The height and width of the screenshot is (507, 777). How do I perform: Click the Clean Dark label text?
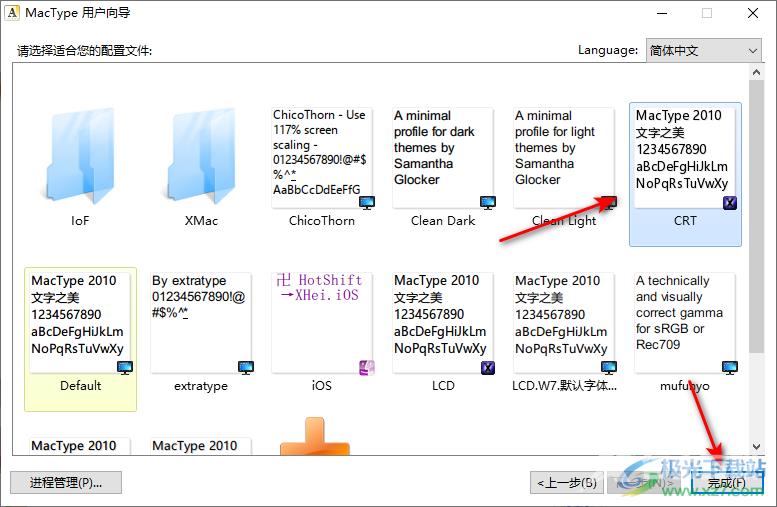(443, 221)
